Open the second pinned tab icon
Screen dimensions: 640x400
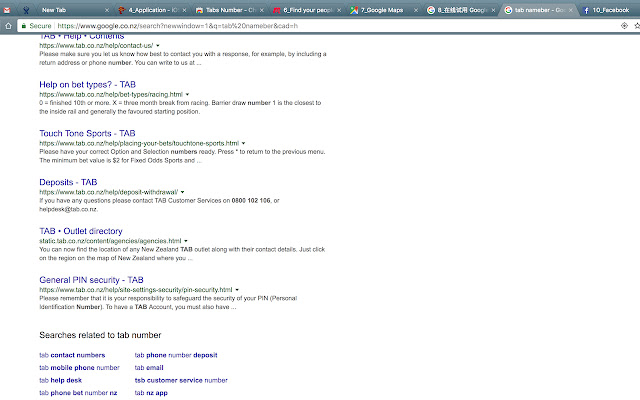(x=26, y=10)
